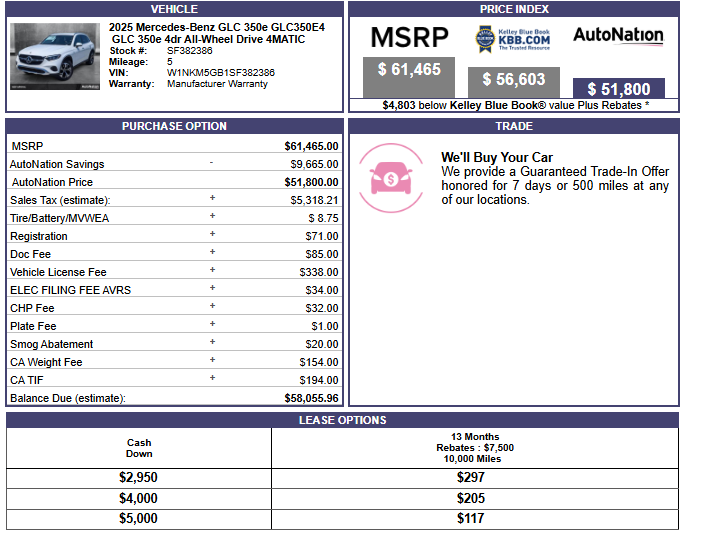
Task: Click the MSRP amount $61,465.00
Action: point(311,146)
